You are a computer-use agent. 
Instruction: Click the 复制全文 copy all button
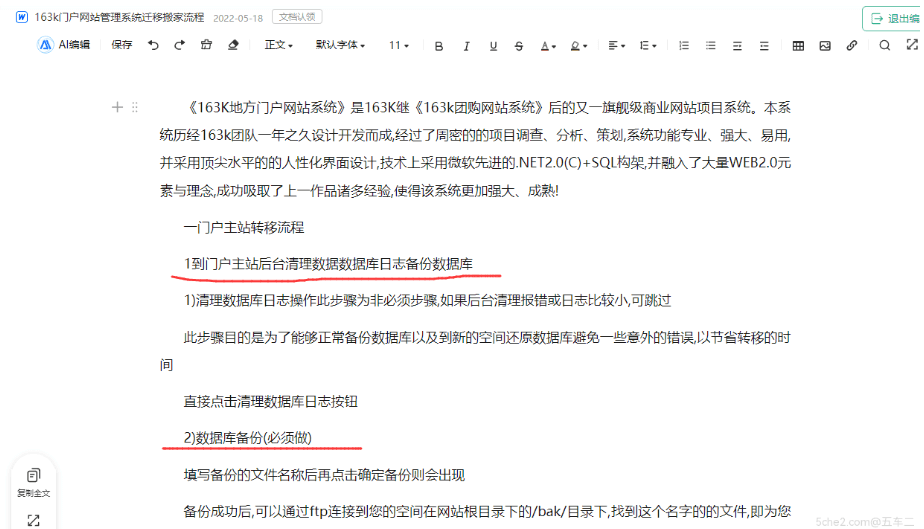pyautogui.click(x=33, y=483)
